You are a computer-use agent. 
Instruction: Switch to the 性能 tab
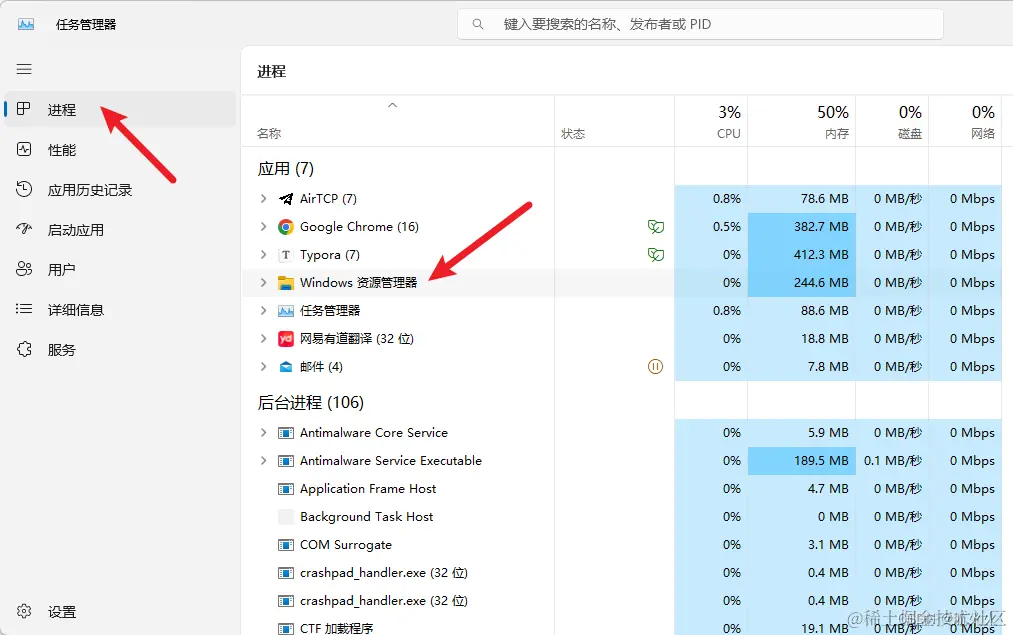(x=120, y=149)
